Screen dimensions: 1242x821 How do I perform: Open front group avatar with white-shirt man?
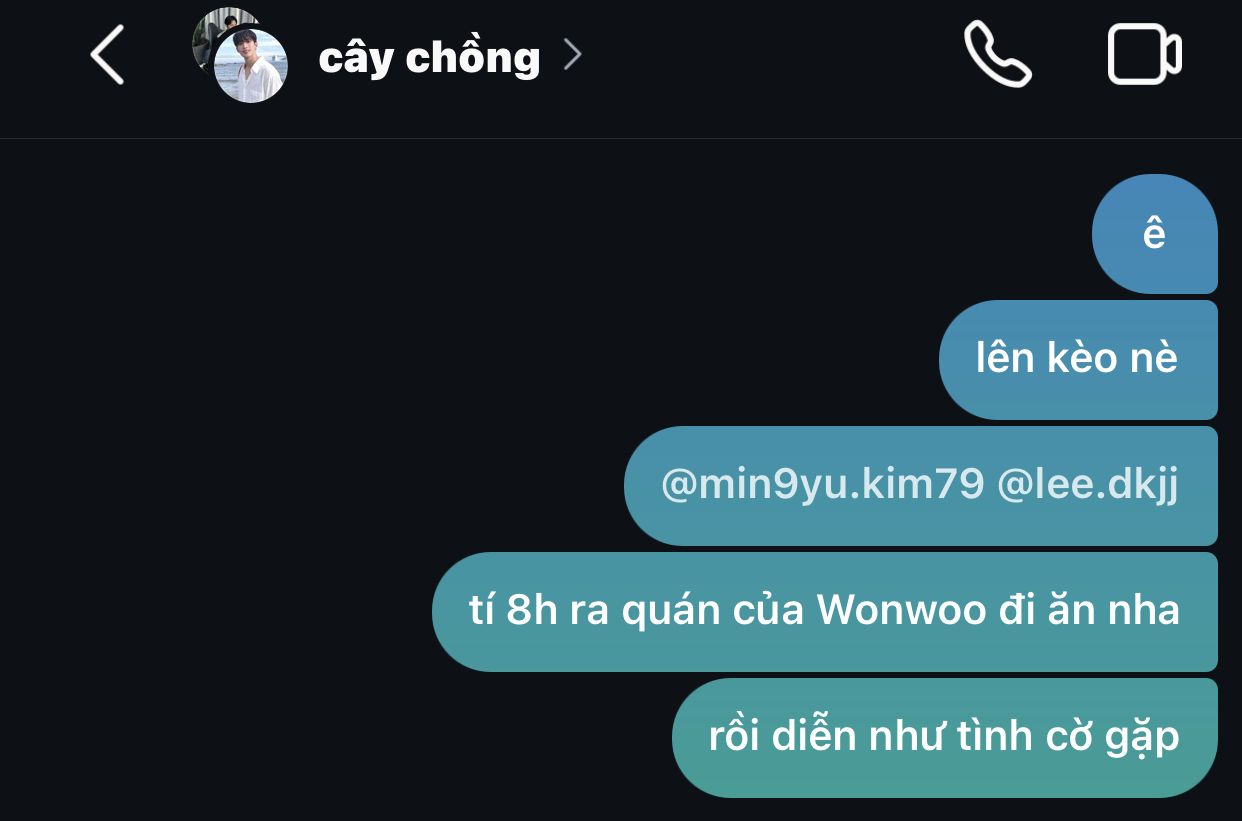[251, 66]
